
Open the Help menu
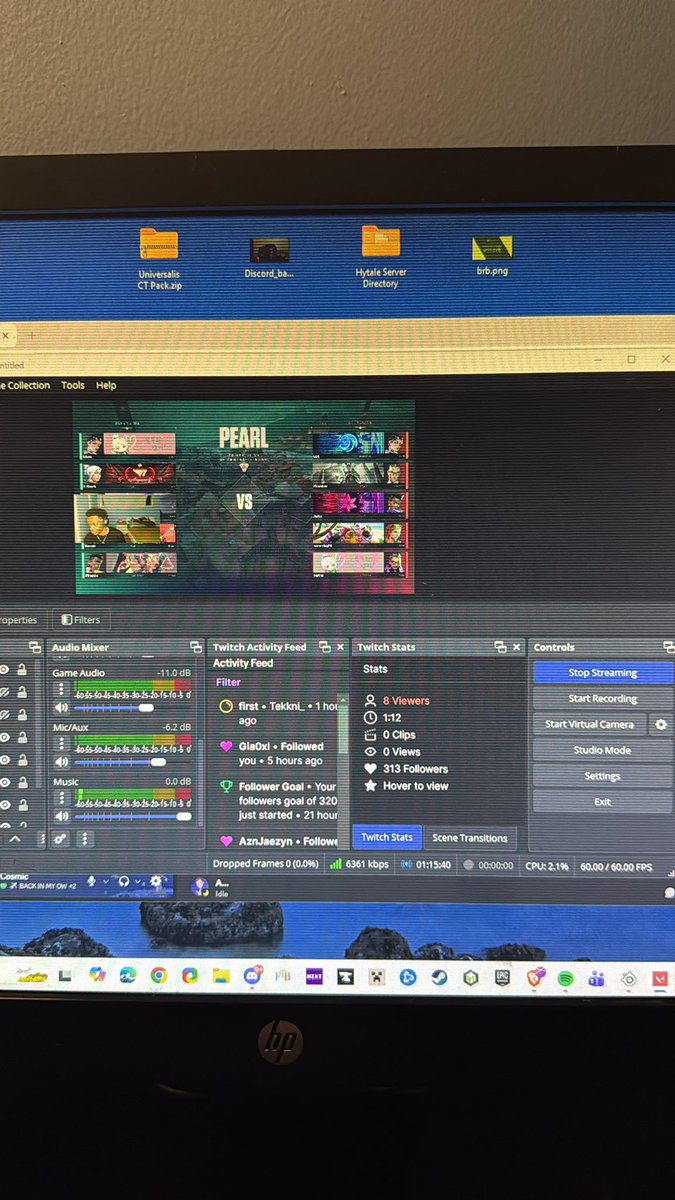pos(106,385)
